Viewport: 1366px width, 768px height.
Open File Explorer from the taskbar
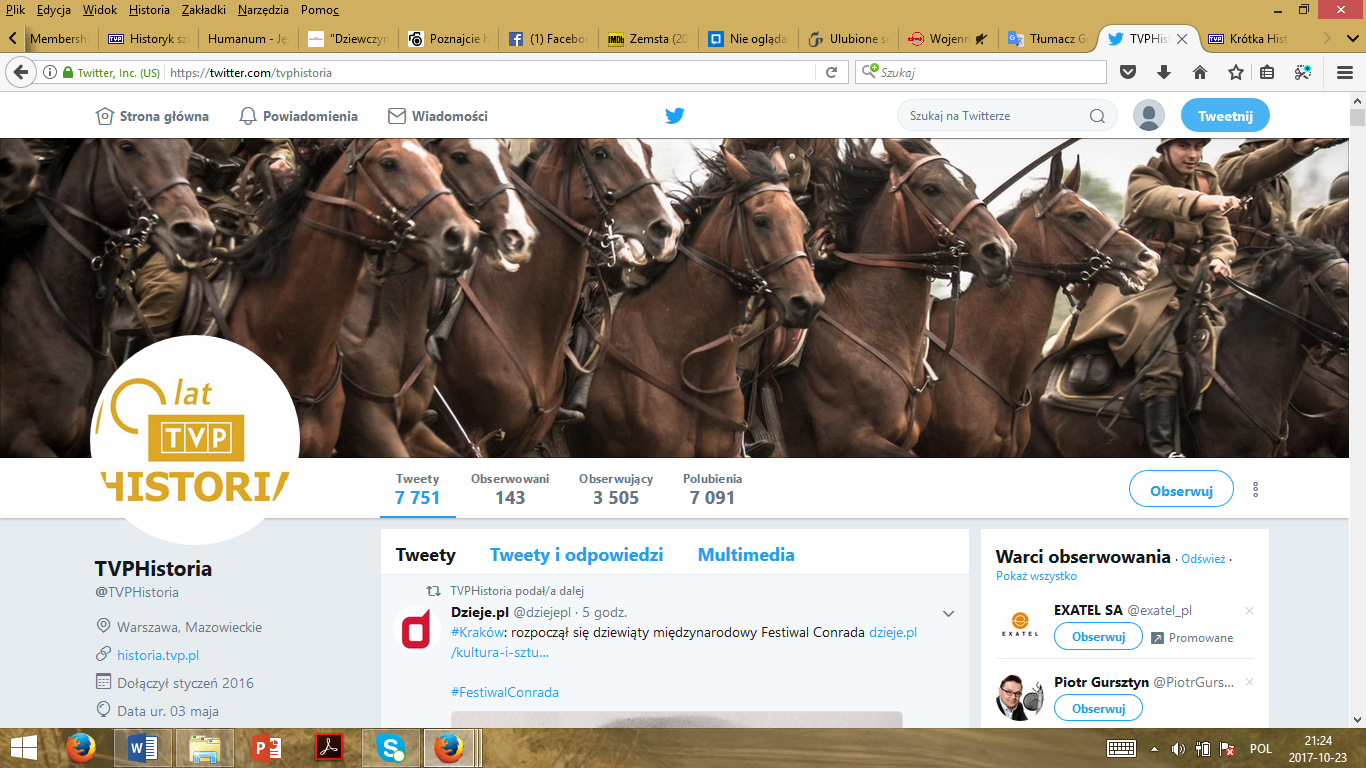coord(205,748)
